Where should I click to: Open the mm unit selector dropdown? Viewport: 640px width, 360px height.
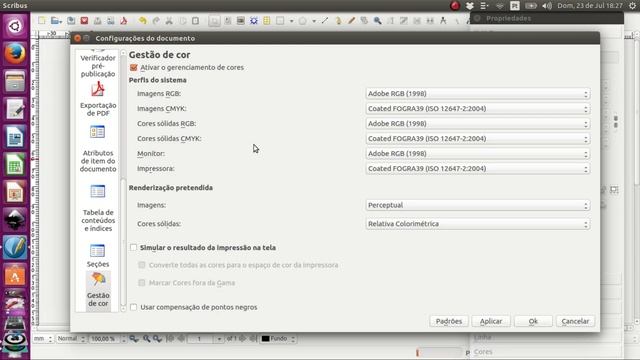43,338
